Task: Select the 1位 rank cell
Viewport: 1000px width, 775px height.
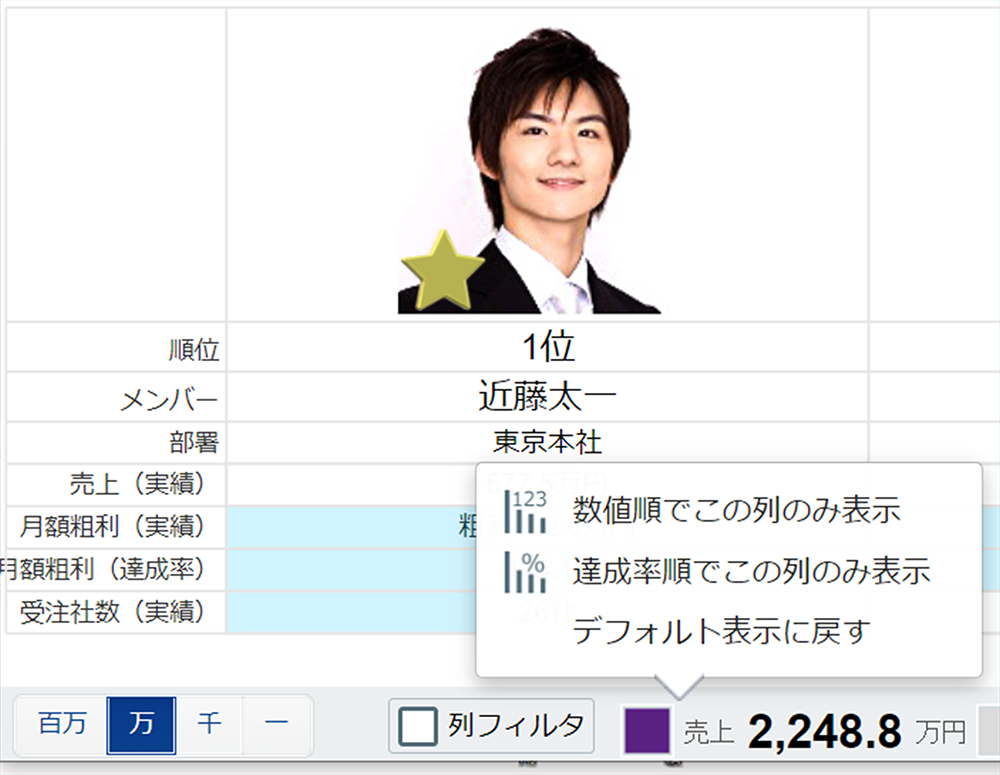Action: point(547,348)
